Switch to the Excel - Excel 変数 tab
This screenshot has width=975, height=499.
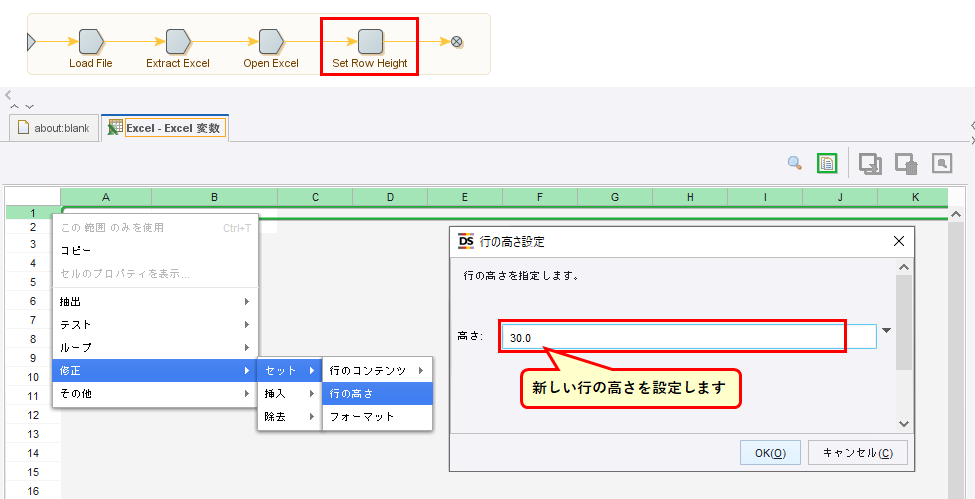[x=165, y=128]
